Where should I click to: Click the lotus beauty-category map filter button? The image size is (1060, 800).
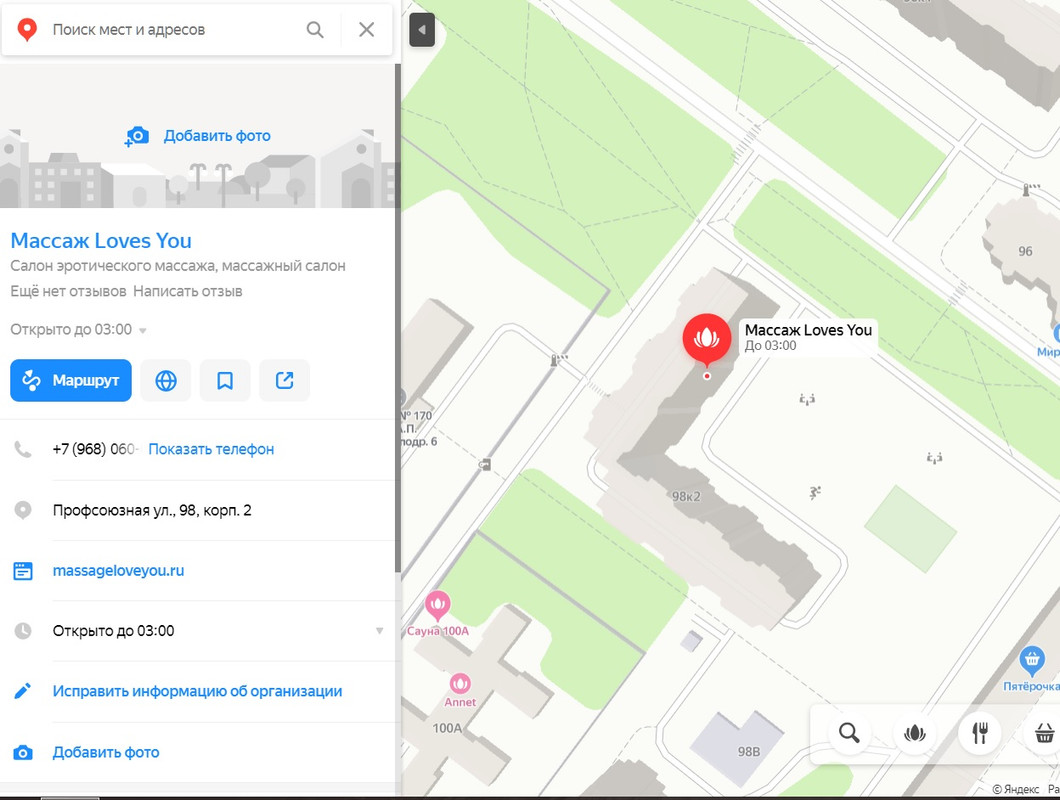[x=914, y=733]
